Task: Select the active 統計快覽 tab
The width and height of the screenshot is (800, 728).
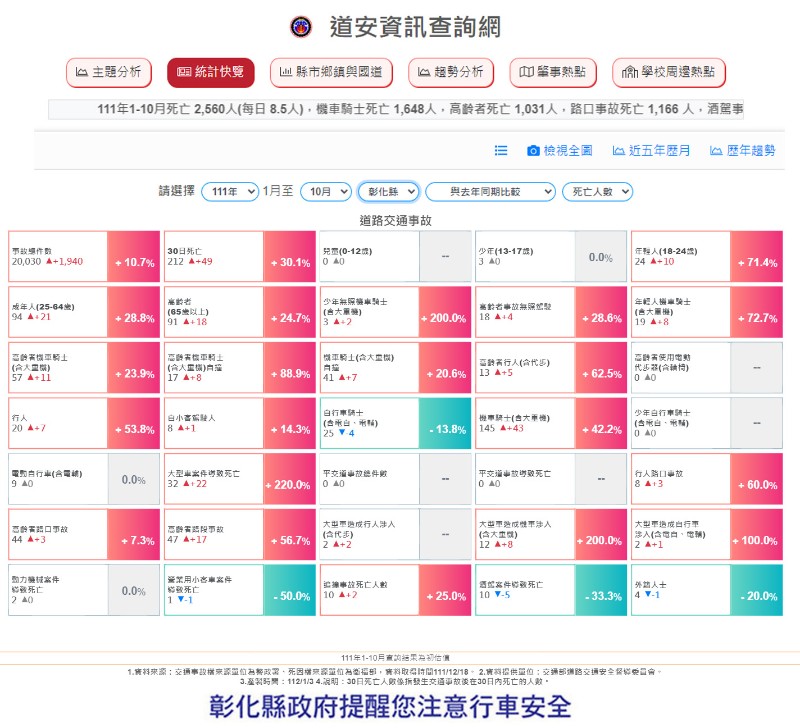Action: (211, 72)
